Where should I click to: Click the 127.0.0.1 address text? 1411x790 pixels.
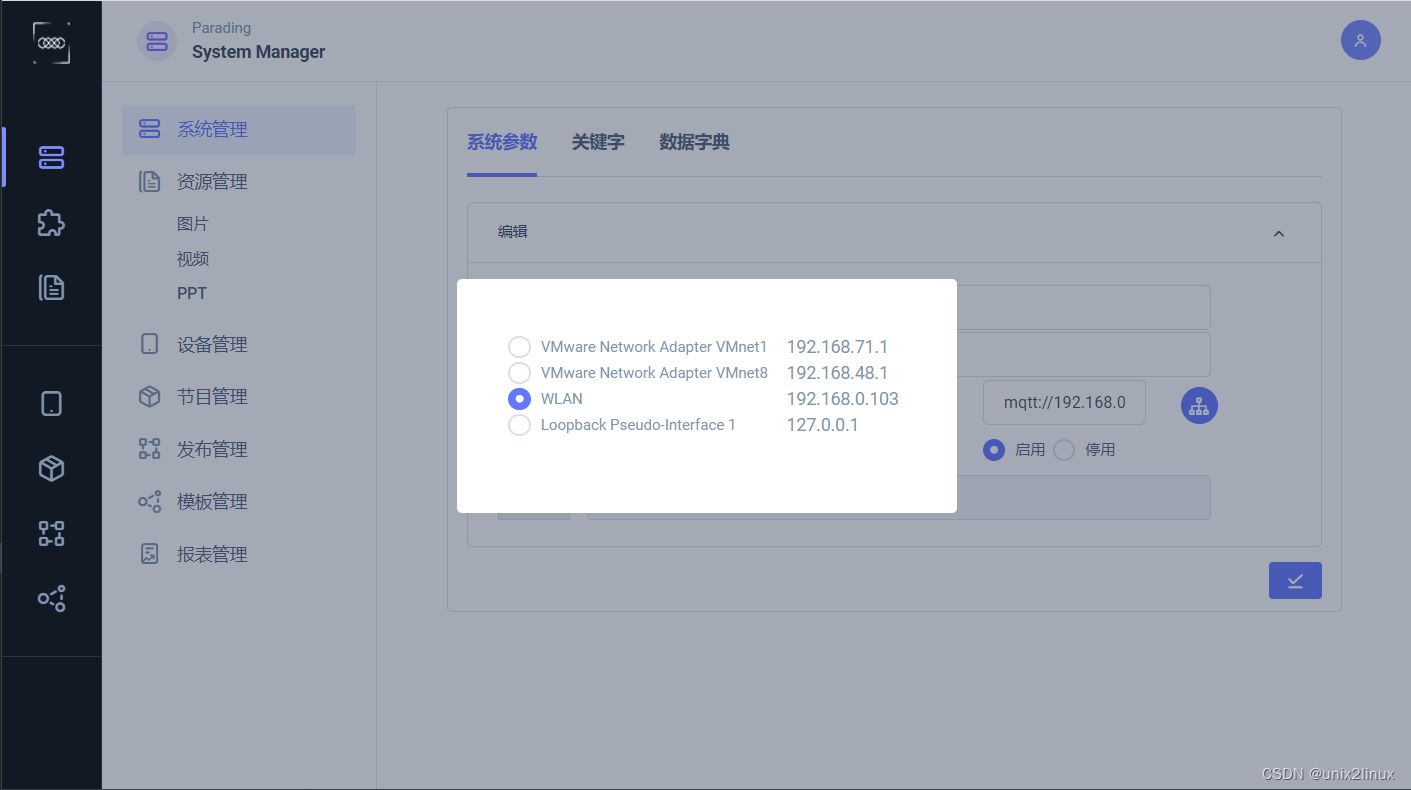(822, 425)
